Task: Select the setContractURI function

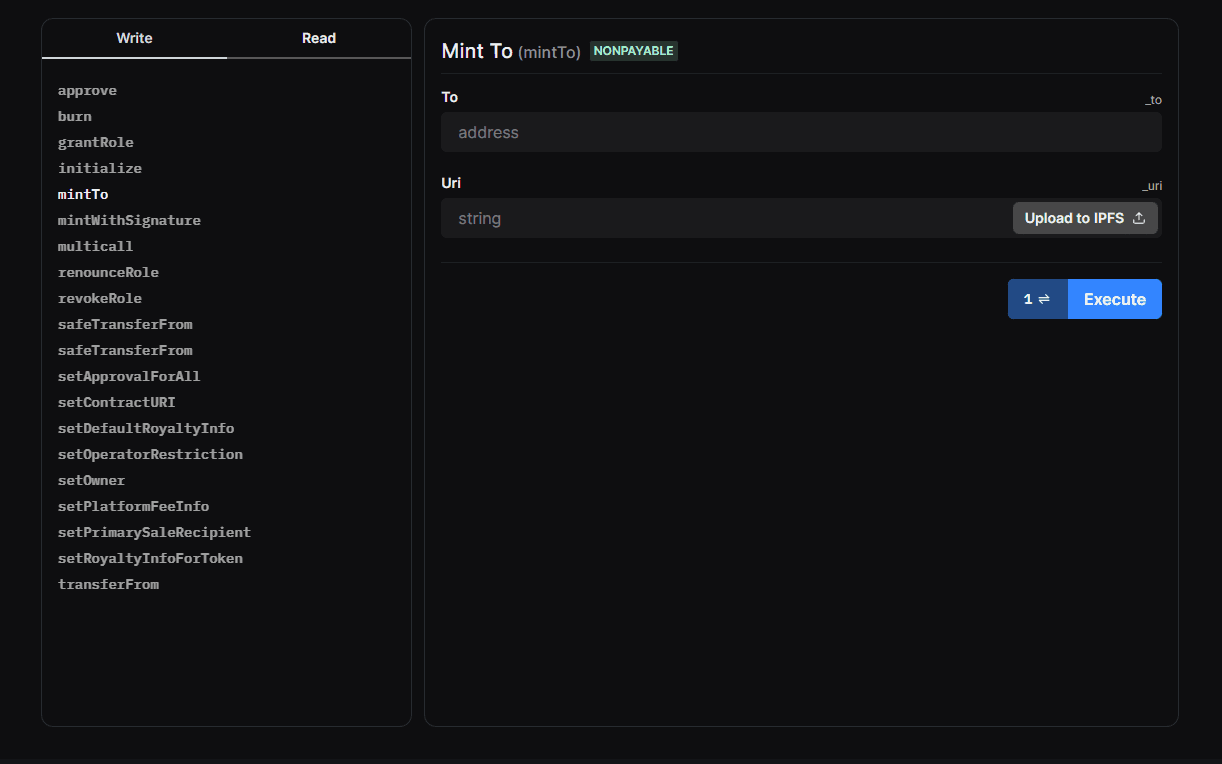Action: point(117,402)
